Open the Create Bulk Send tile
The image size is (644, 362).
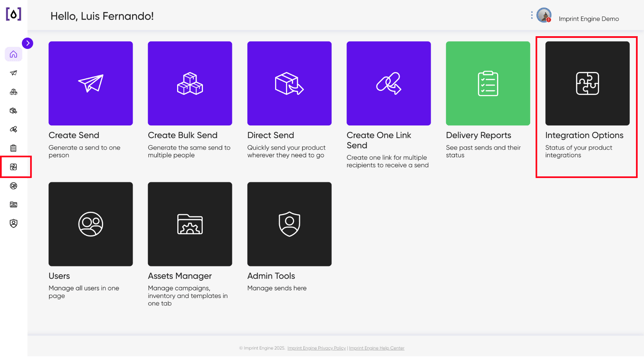tap(190, 83)
